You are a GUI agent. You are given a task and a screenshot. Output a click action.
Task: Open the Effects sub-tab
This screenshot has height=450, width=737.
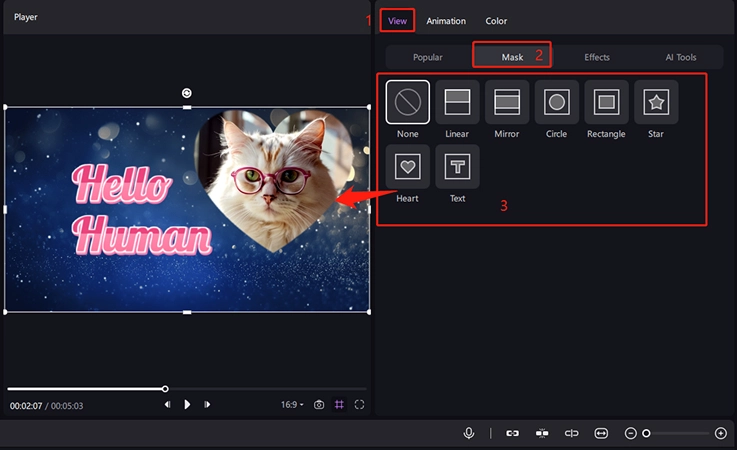tap(597, 57)
